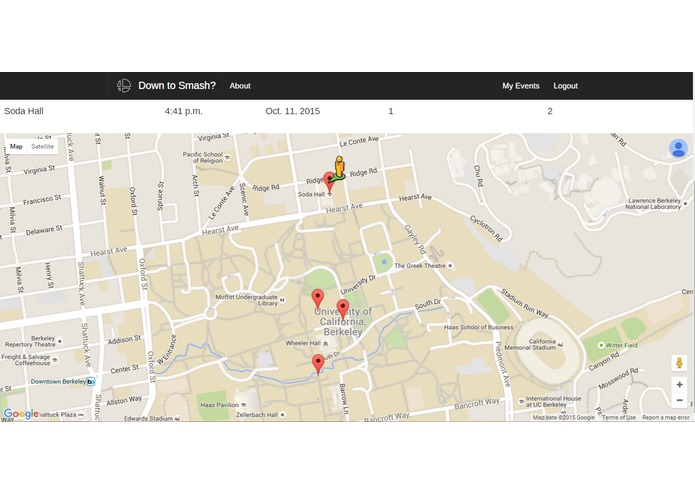This screenshot has width=695, height=494.
Task: Click Lawrence Berkeley National Laboratory label
Action: click(653, 204)
